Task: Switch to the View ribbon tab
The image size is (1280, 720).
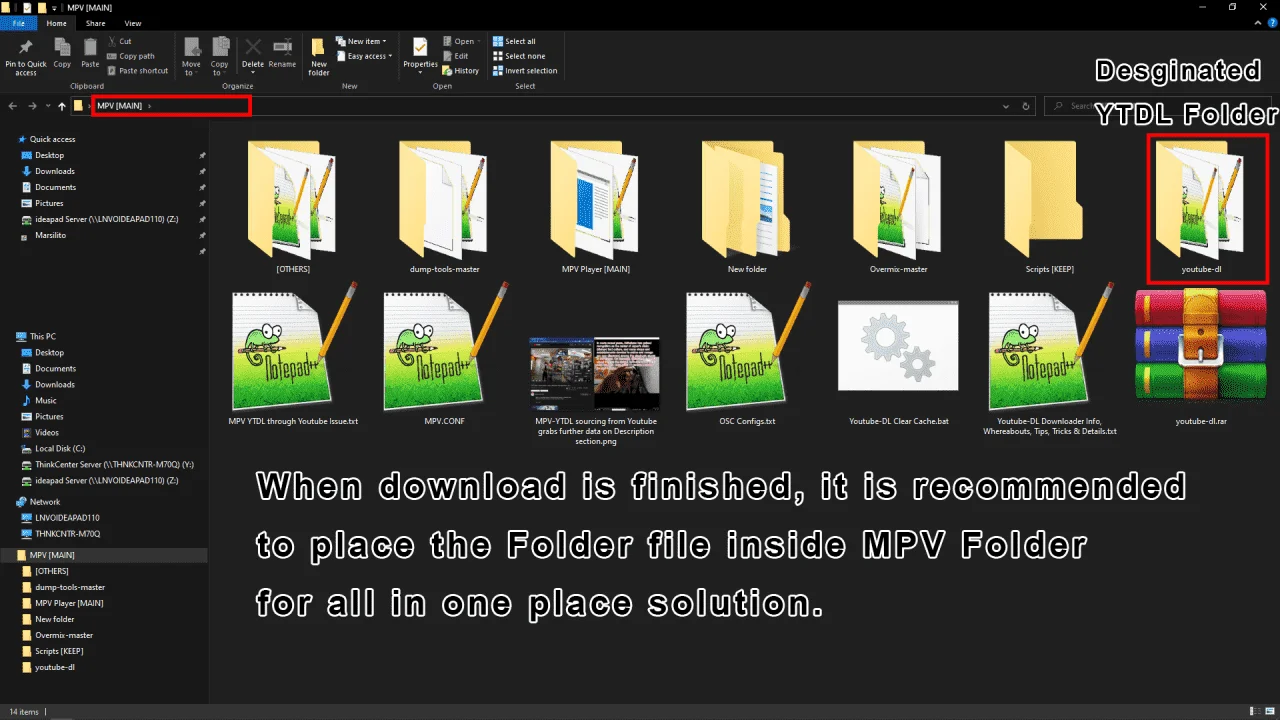Action: [x=133, y=23]
